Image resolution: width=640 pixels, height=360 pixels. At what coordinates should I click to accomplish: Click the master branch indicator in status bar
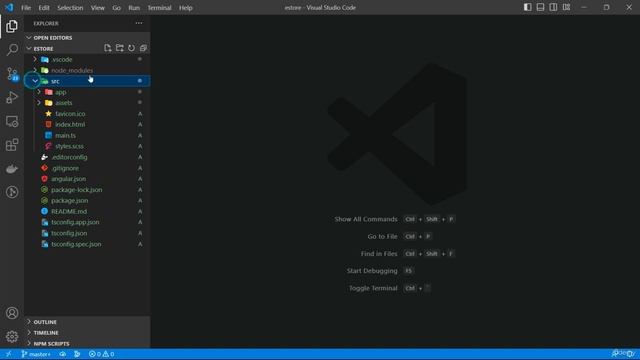[36, 354]
